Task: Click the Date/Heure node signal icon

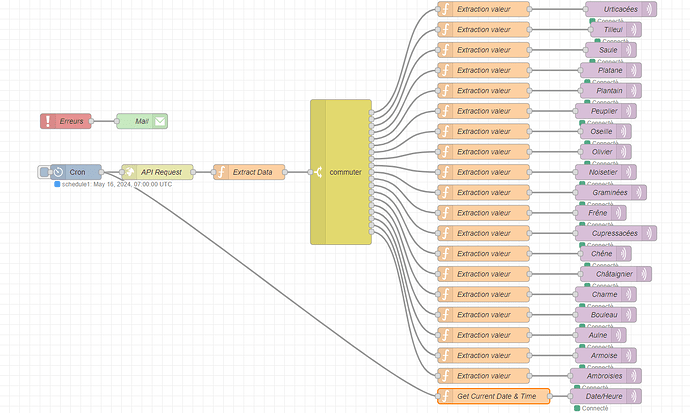Action: pyautogui.click(x=634, y=396)
